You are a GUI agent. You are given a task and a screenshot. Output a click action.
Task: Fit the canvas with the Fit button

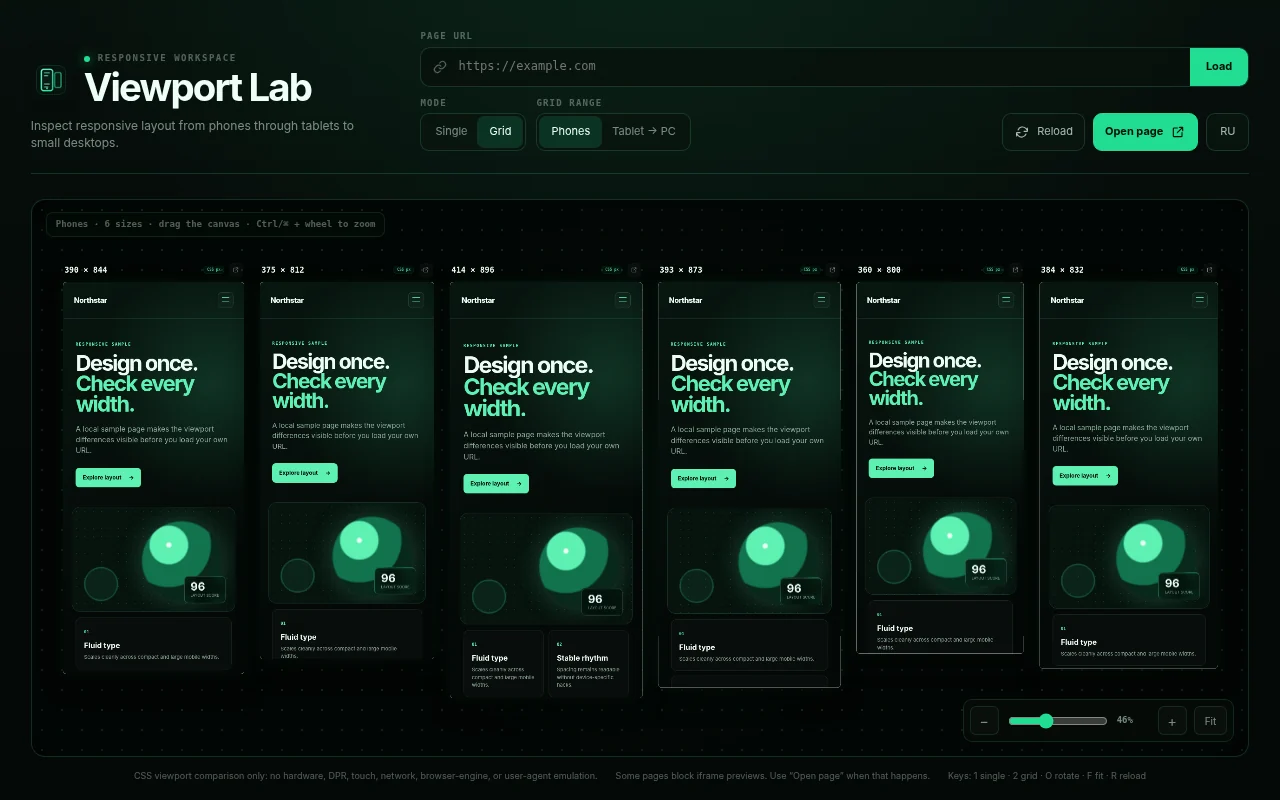[1210, 721]
